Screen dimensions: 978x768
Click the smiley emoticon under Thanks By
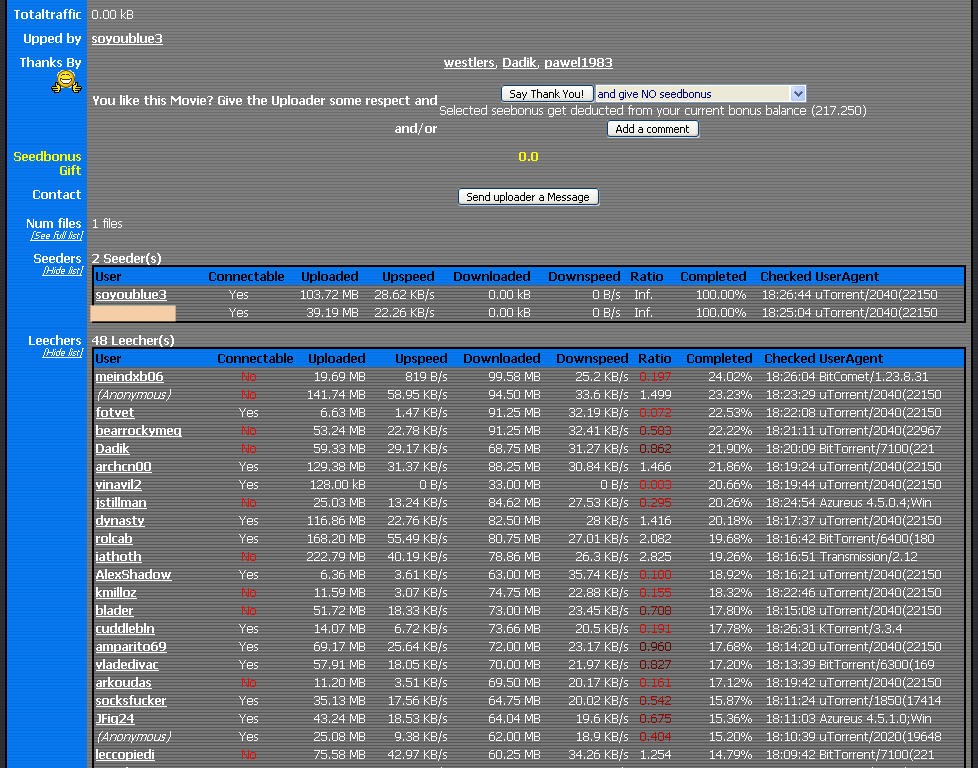pyautogui.click(x=66, y=82)
